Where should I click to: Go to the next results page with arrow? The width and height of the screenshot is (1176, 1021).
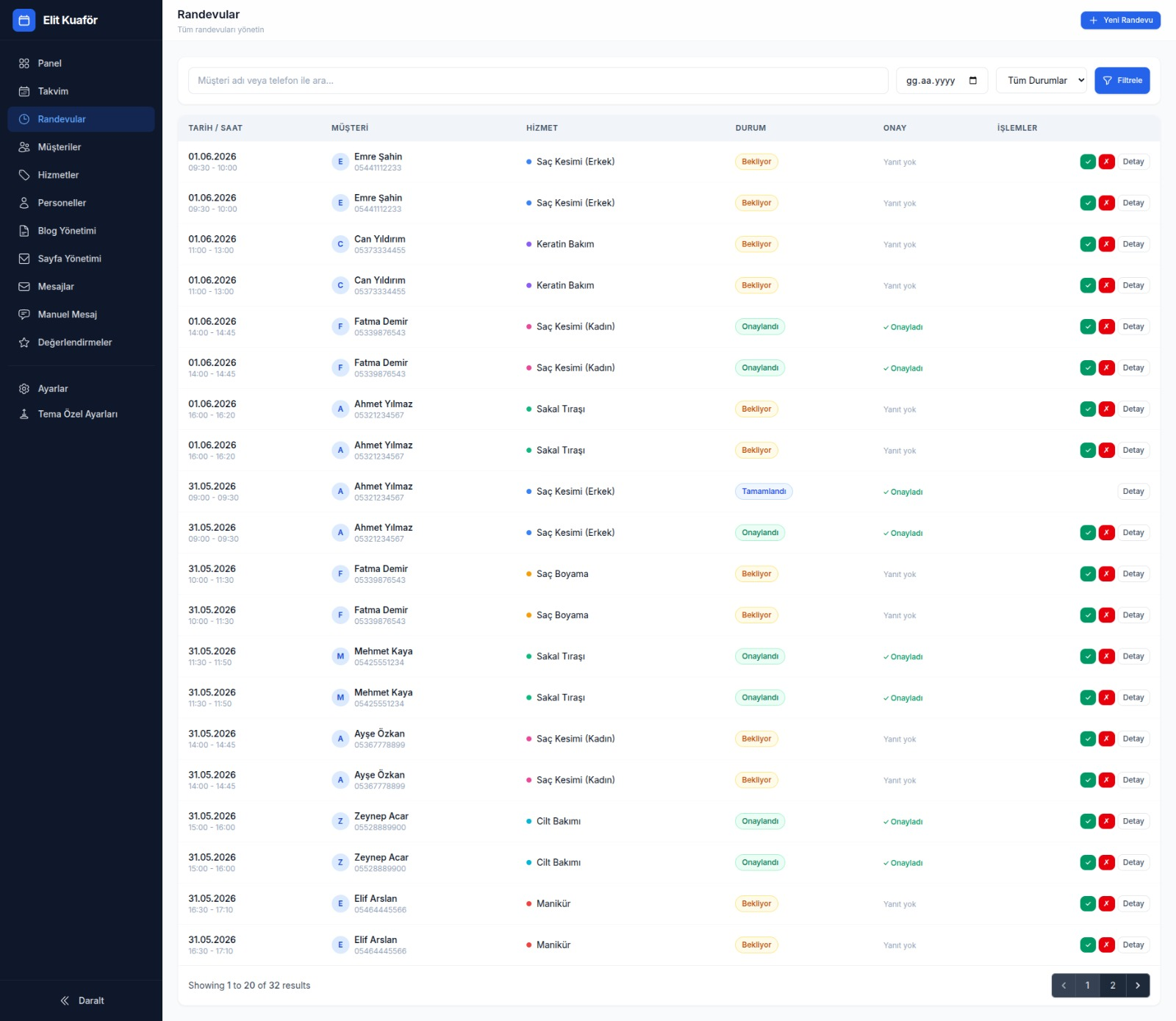(x=1138, y=986)
